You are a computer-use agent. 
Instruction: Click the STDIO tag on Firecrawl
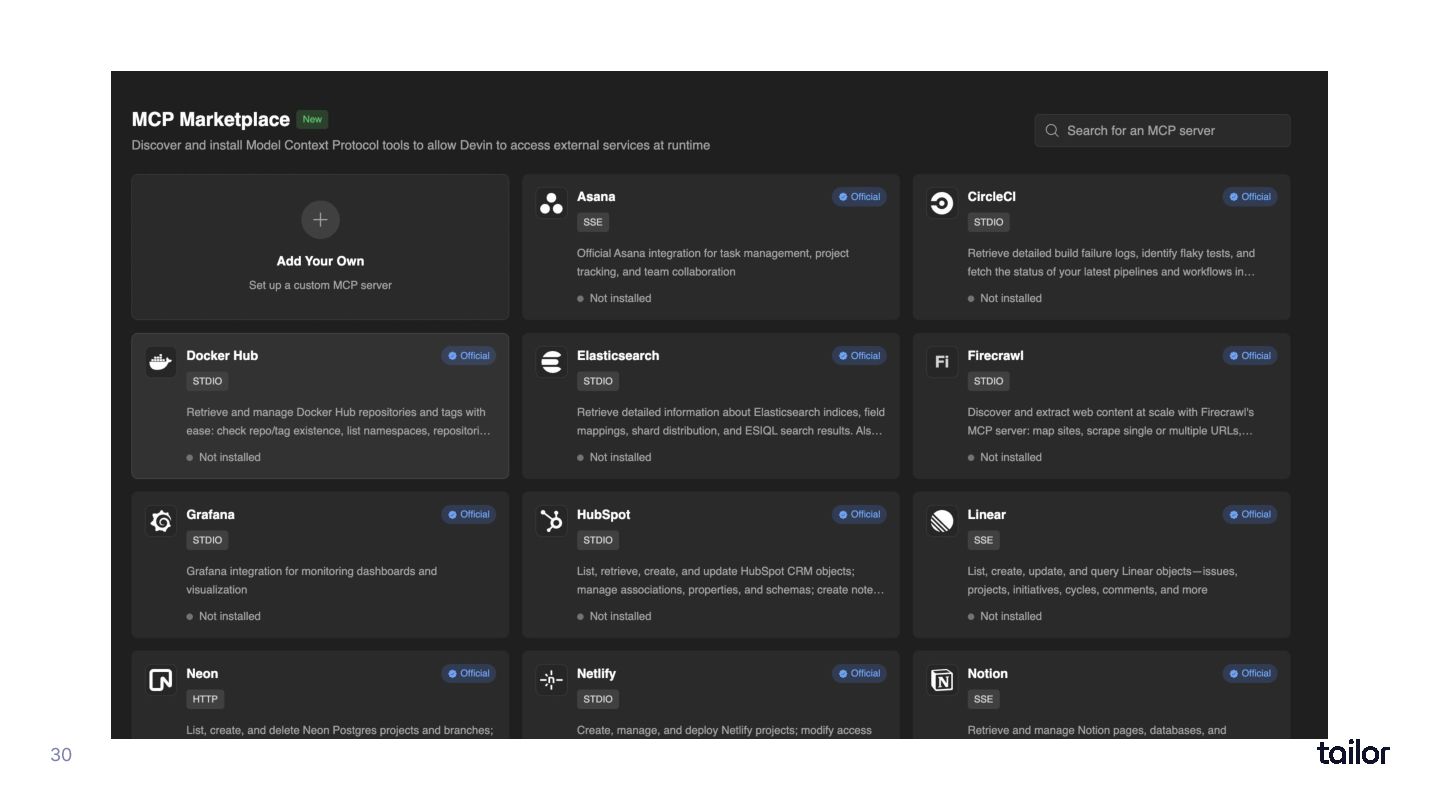[x=988, y=381]
